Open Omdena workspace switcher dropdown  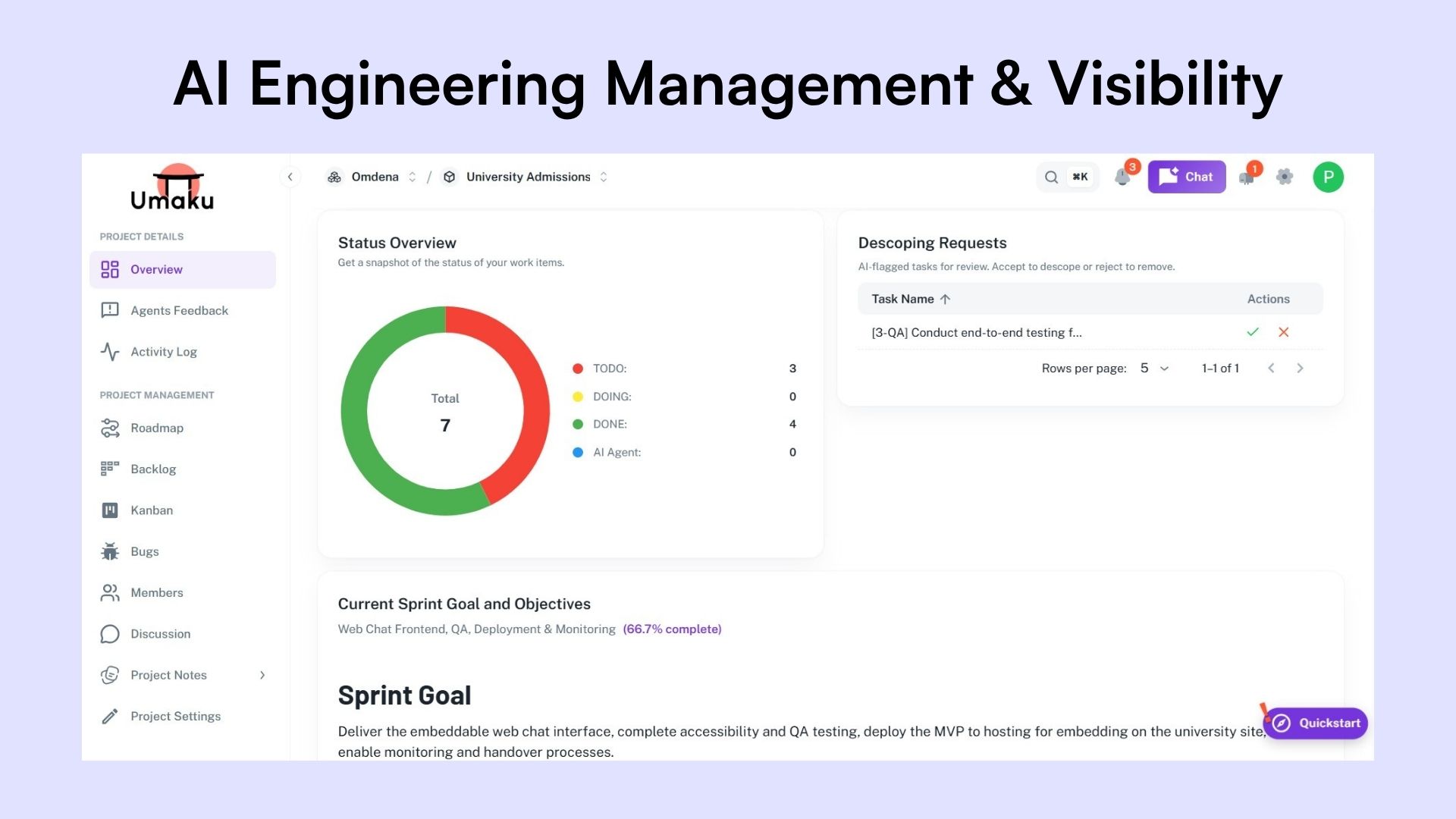point(412,177)
